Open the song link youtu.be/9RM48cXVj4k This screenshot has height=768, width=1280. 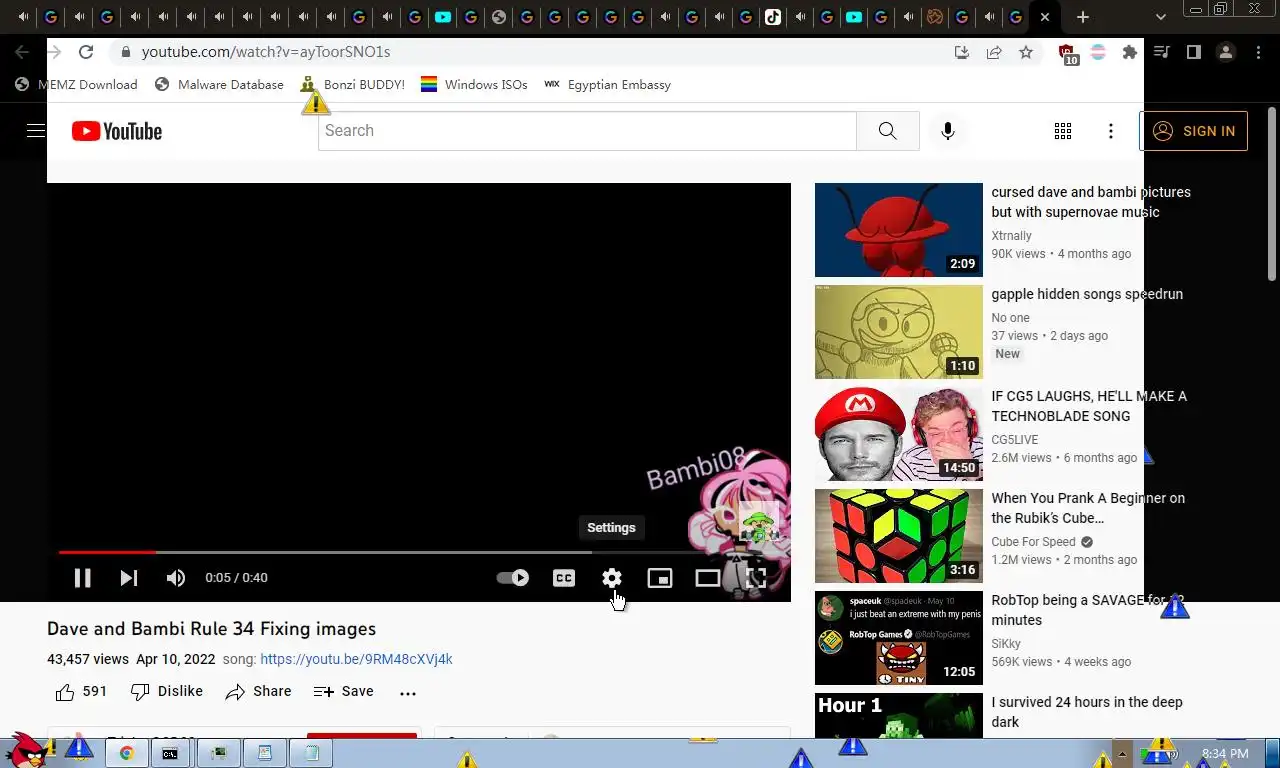[356, 659]
